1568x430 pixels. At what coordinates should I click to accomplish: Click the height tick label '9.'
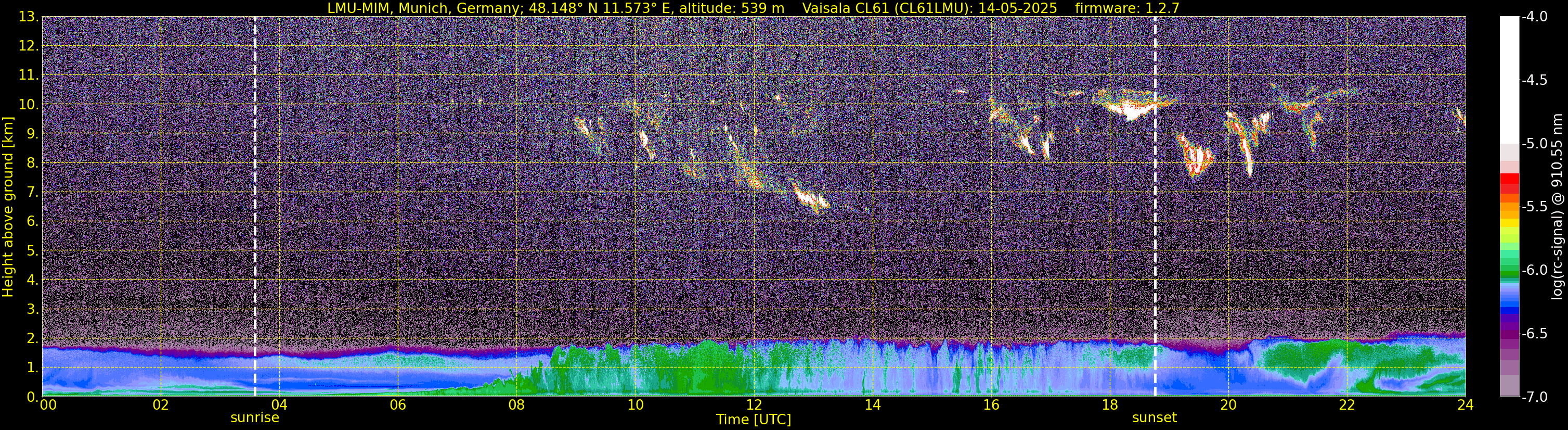tap(33, 134)
